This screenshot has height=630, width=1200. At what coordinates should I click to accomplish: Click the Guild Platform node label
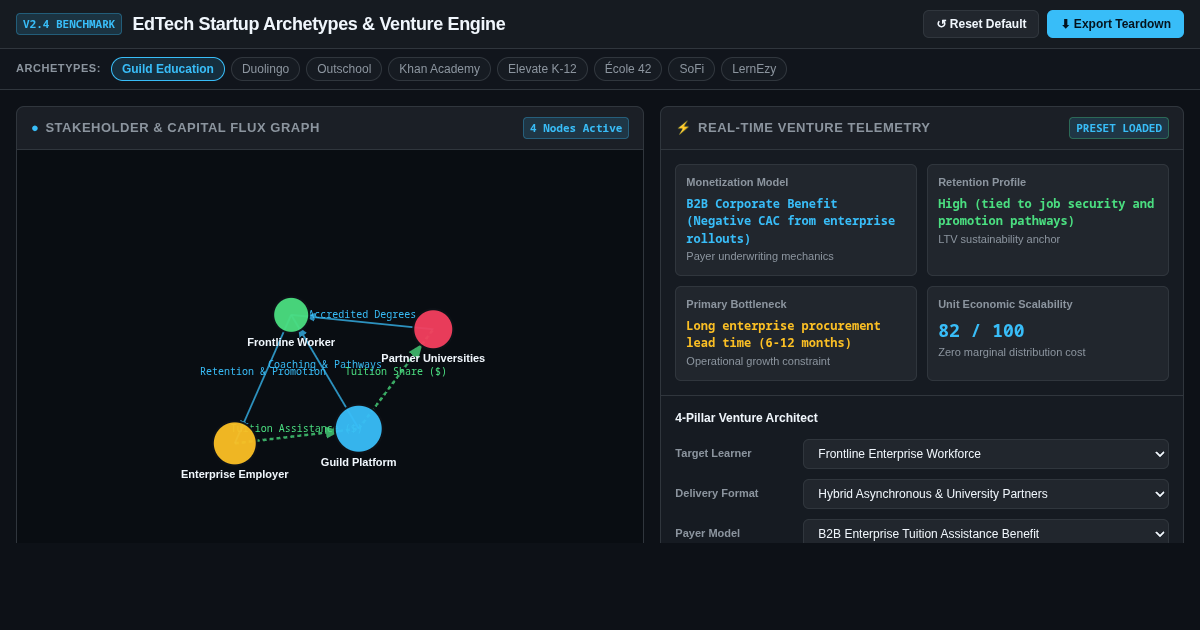pos(358,462)
